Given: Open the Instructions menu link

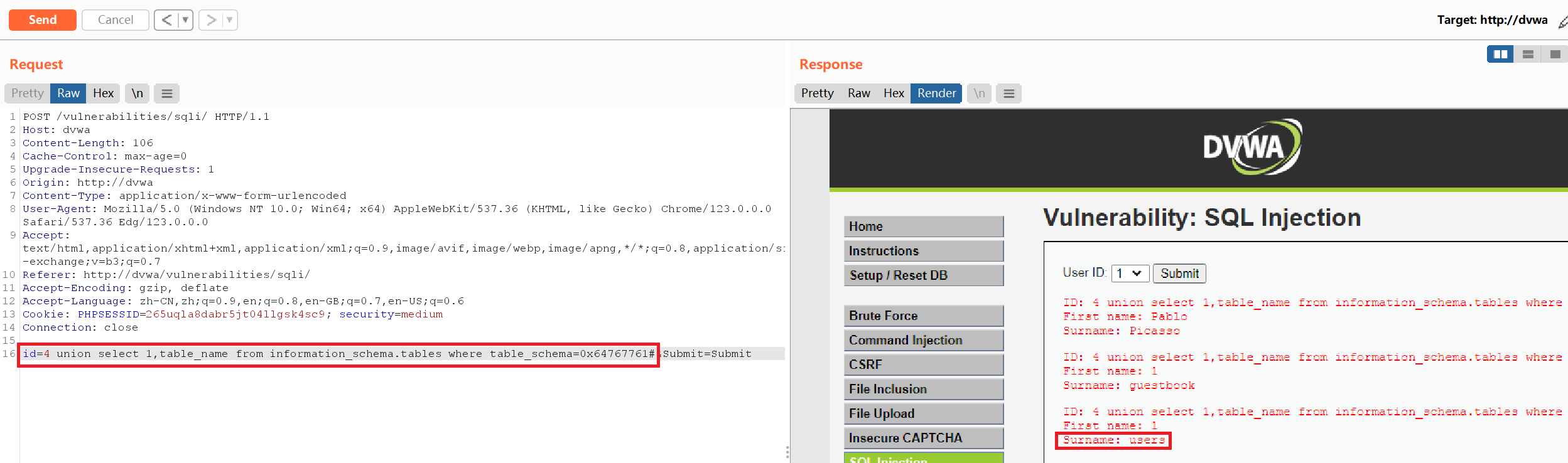Looking at the screenshot, I should click(x=924, y=251).
